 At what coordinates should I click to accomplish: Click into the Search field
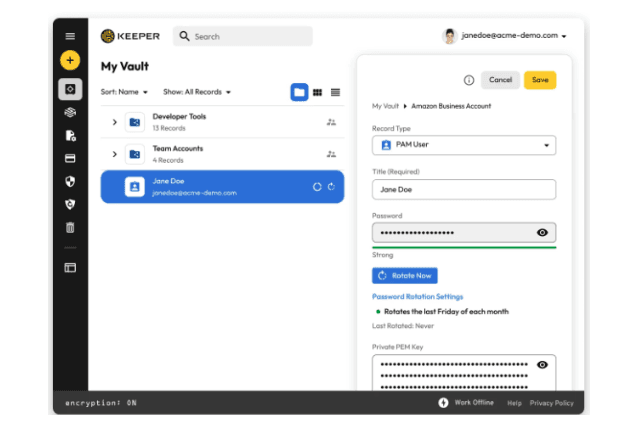(x=243, y=36)
